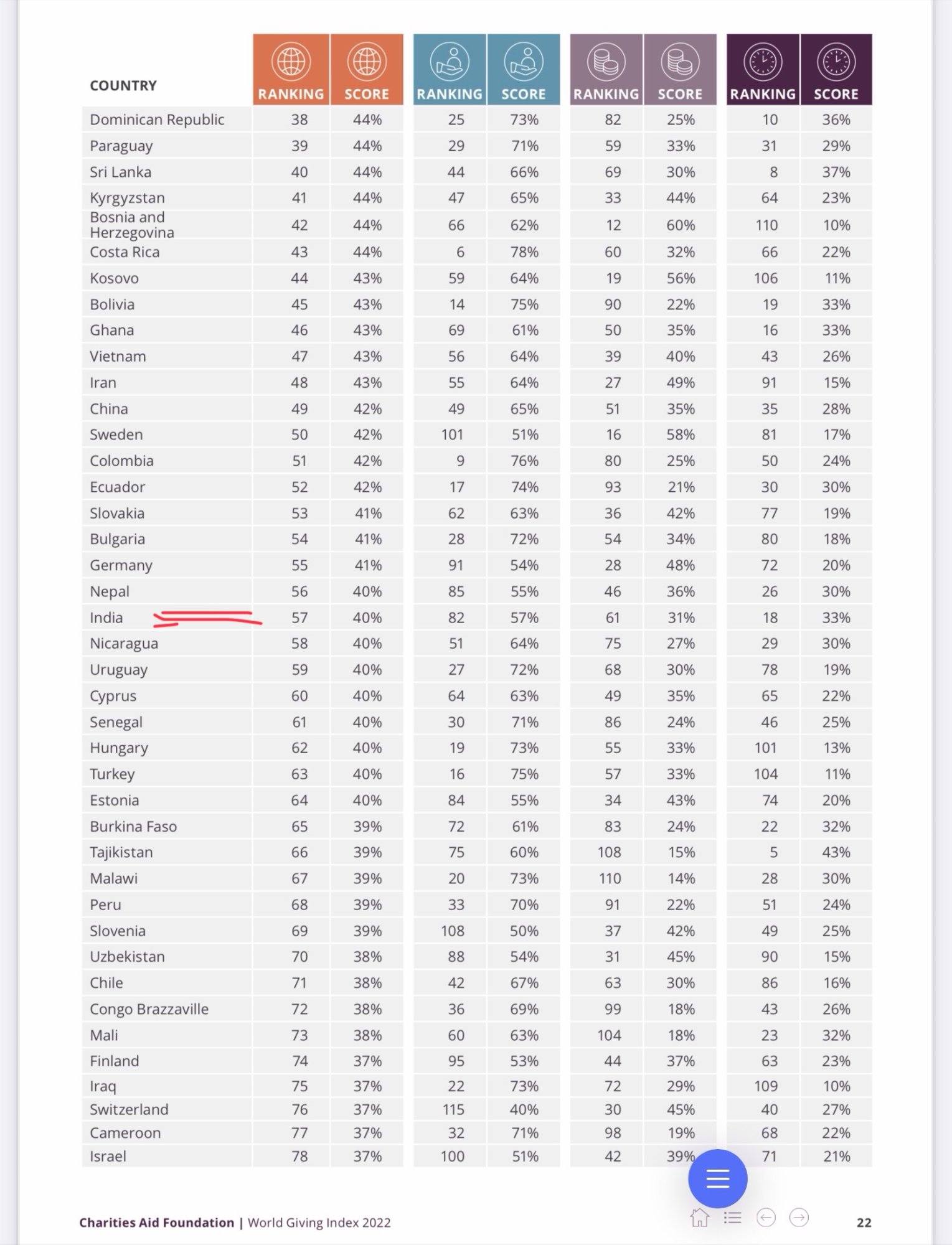Click the World Giving Index 2022 footer text
952x1245 pixels.
coord(319,1223)
